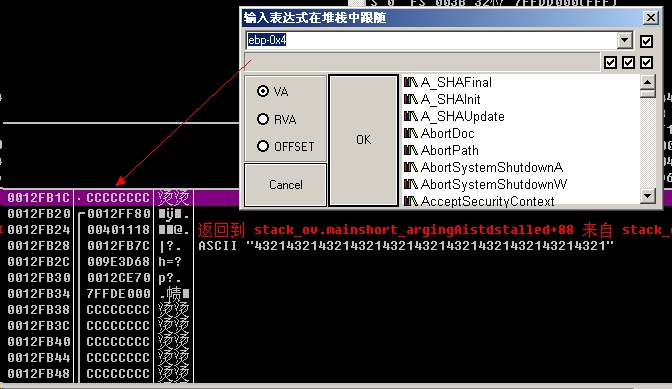Close the follow expression dialog
The height and width of the screenshot is (389, 672).
[651, 18]
